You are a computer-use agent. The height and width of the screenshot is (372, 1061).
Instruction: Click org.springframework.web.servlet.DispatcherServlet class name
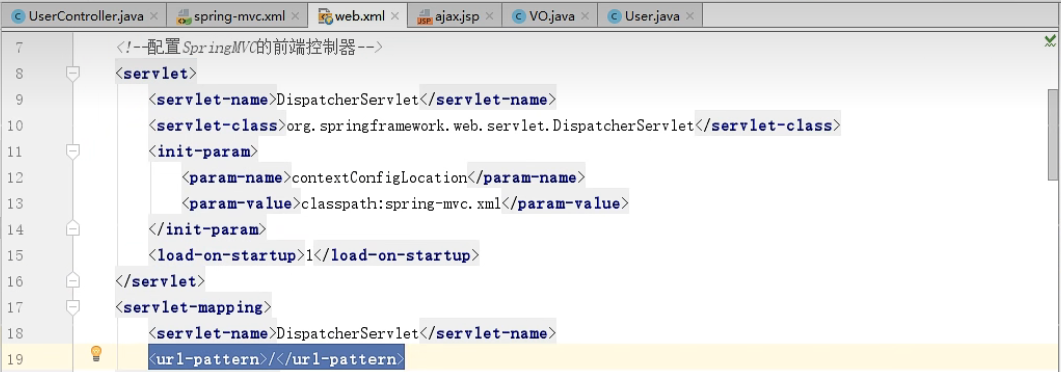(491, 126)
